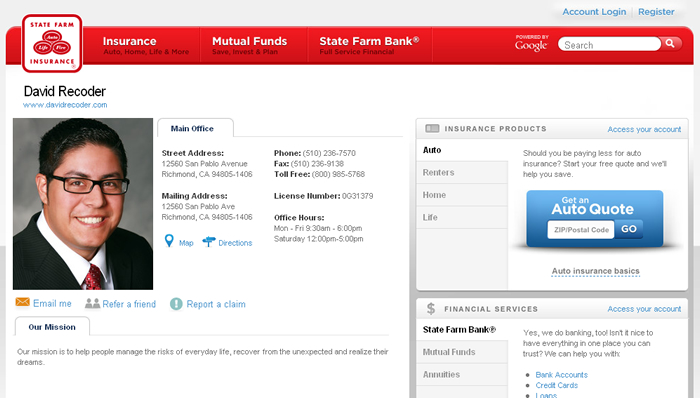Select the Auto insurance product tab

(x=462, y=150)
